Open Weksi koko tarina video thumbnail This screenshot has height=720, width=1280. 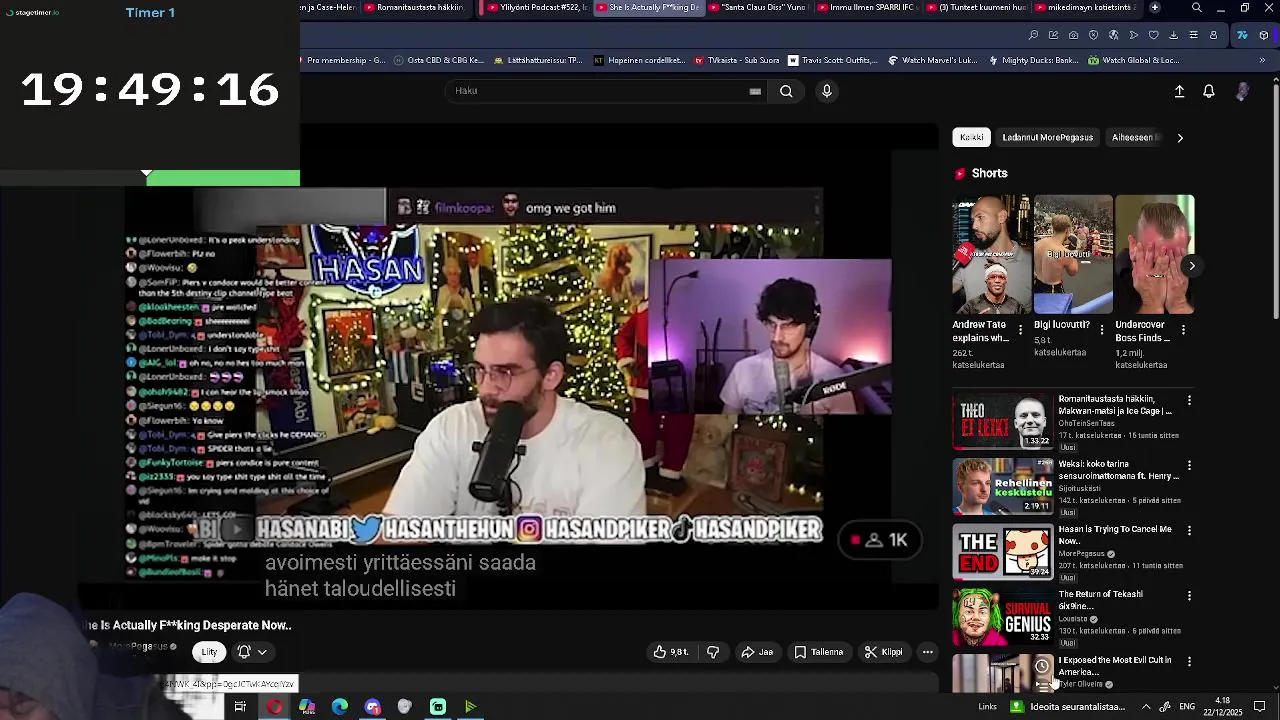pos(1003,486)
